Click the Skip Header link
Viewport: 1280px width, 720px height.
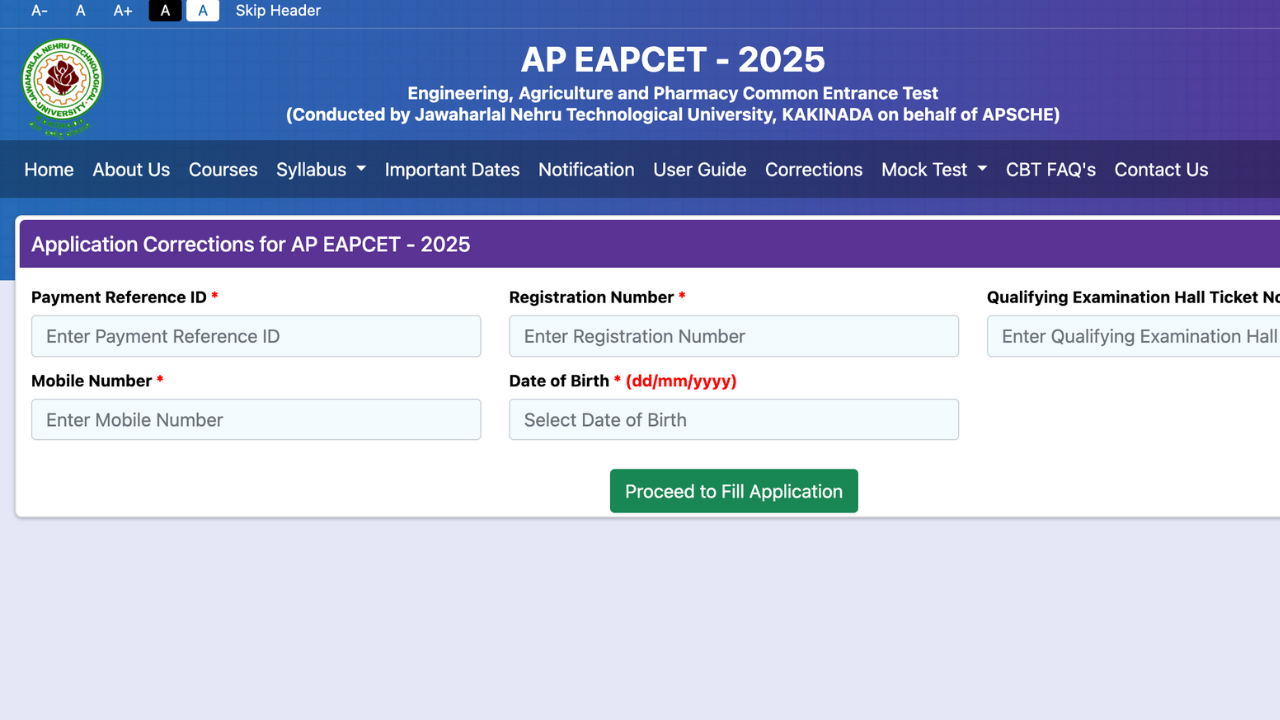[278, 11]
